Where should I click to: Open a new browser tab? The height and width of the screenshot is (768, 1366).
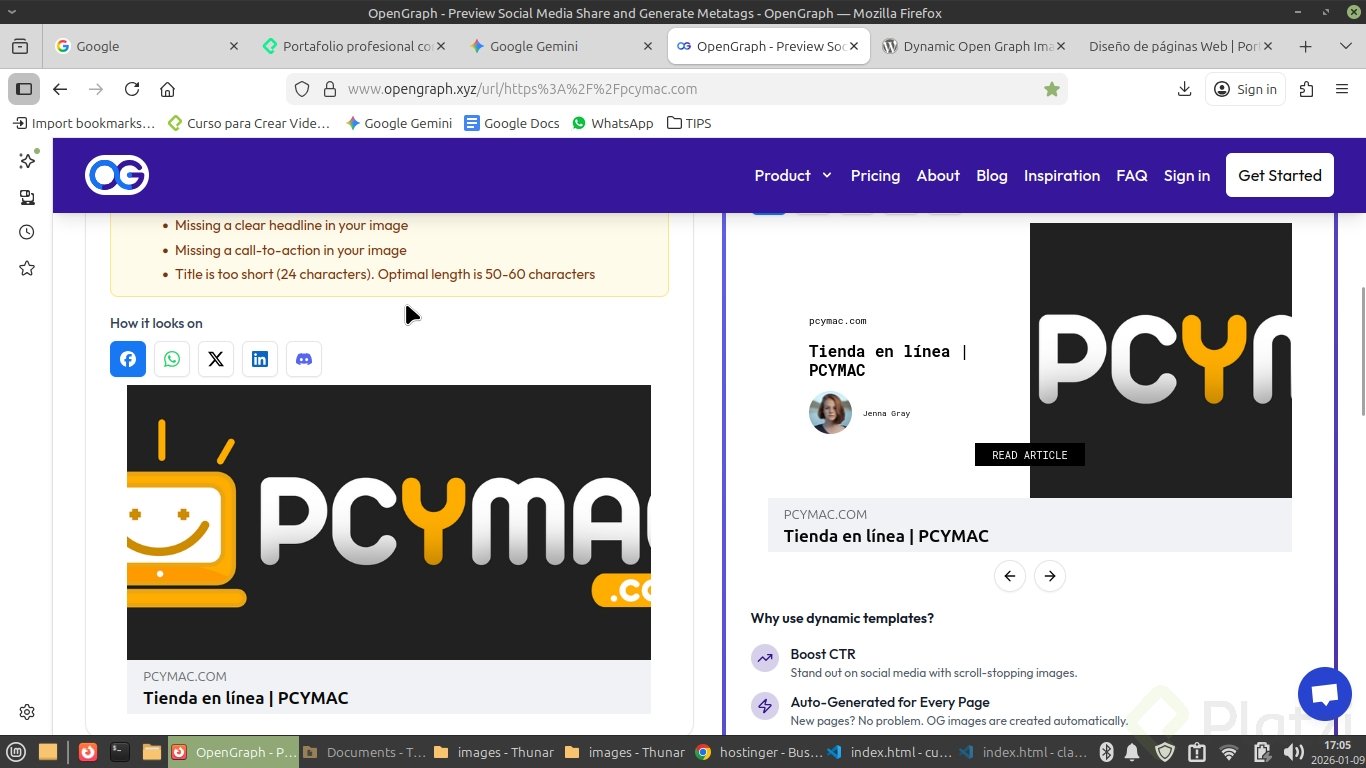tap(1305, 46)
